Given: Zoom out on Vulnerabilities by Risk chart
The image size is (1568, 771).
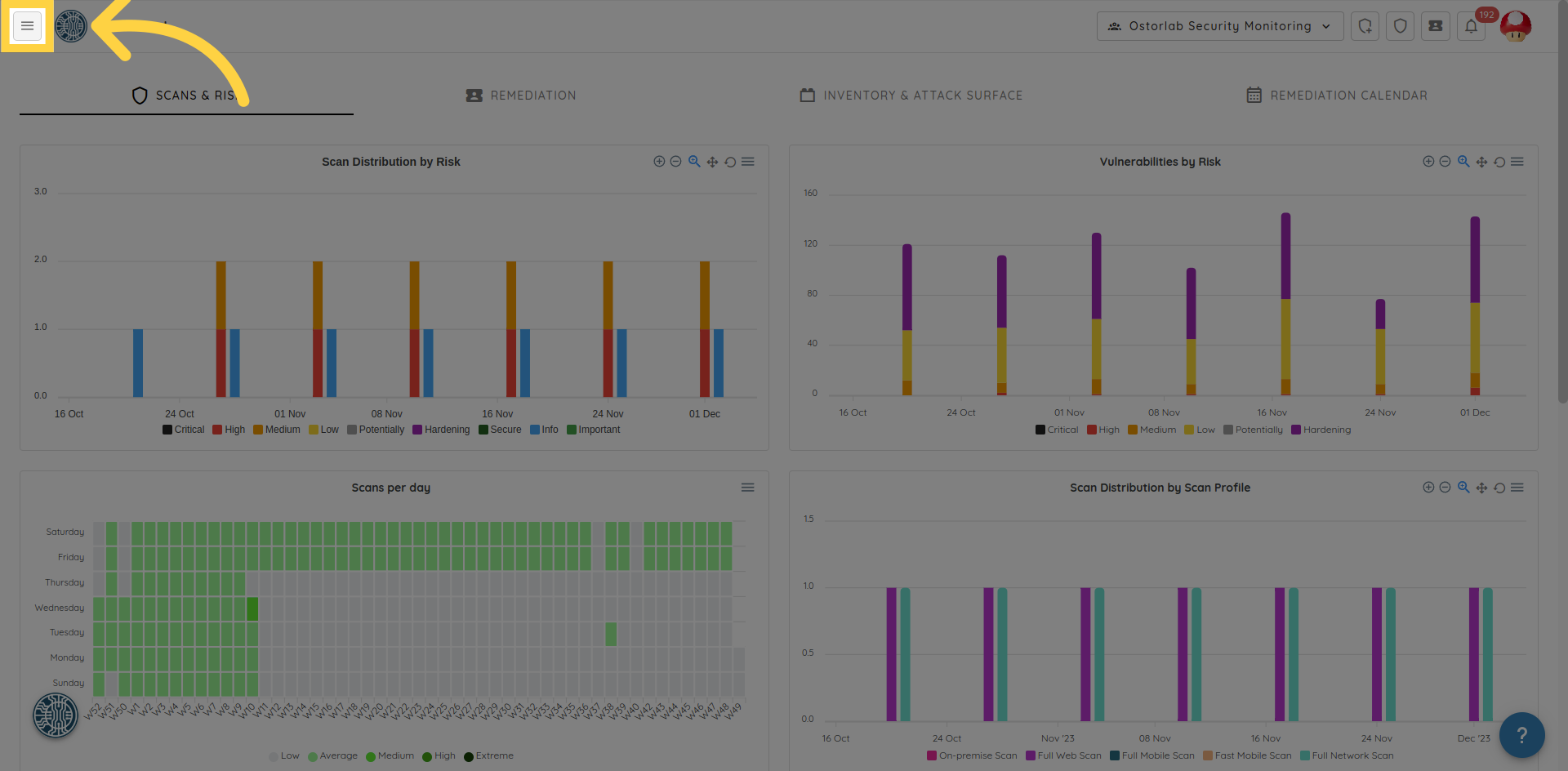Looking at the screenshot, I should 1445,162.
